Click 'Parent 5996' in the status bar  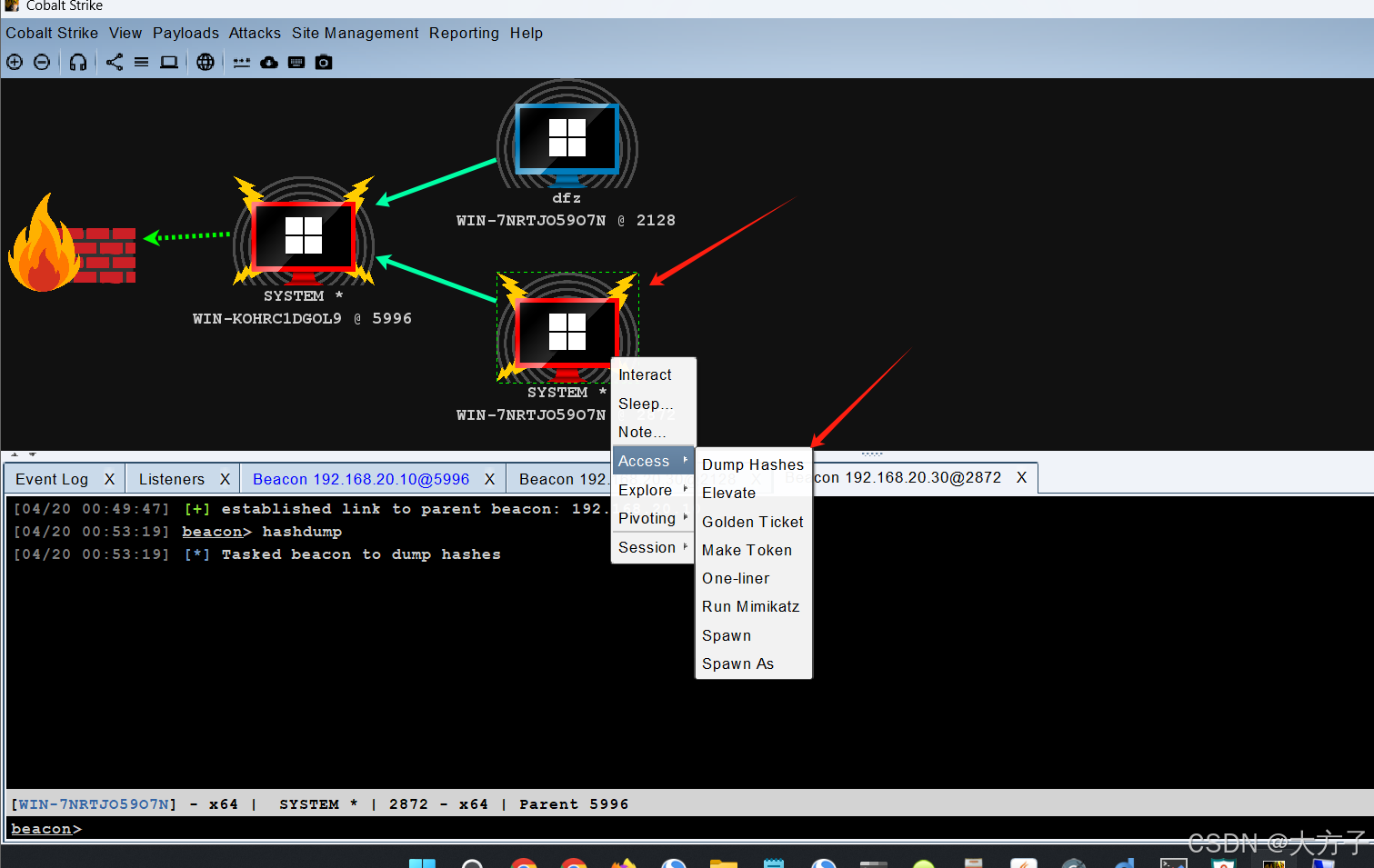pyautogui.click(x=574, y=804)
